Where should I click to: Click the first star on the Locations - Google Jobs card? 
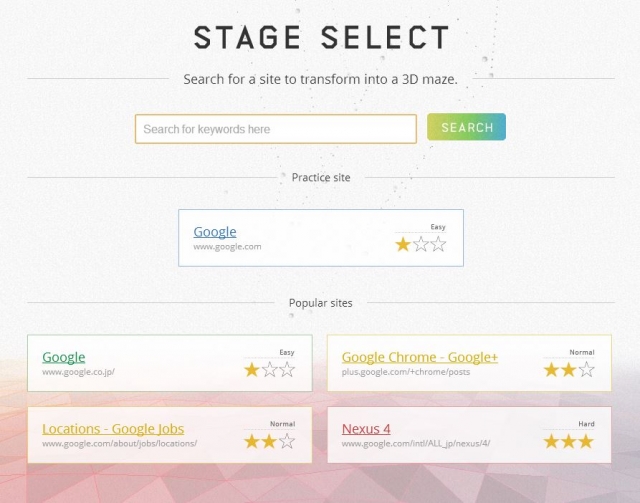coord(252,441)
